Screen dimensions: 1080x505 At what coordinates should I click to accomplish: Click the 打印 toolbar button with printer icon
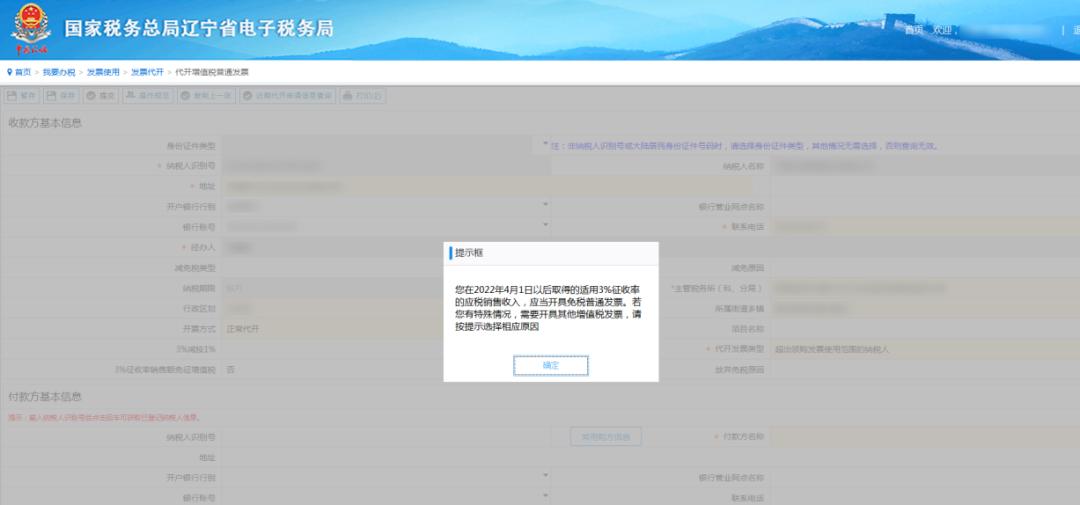click(x=362, y=96)
